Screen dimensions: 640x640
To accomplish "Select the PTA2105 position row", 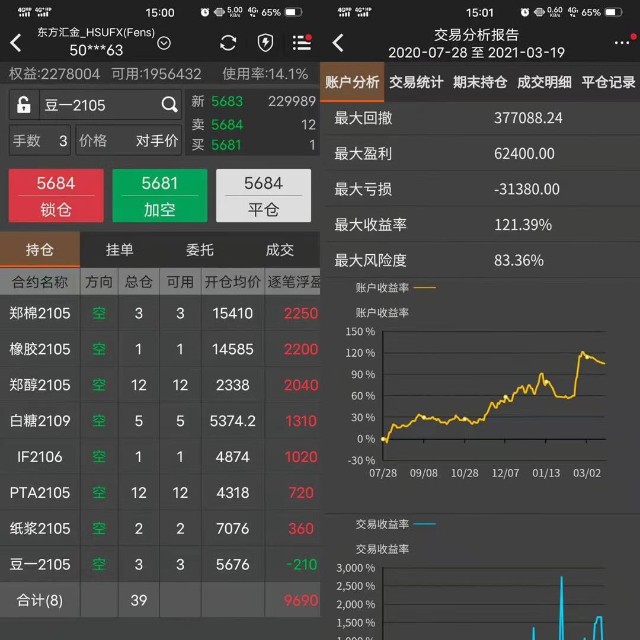I will pyautogui.click(x=160, y=493).
